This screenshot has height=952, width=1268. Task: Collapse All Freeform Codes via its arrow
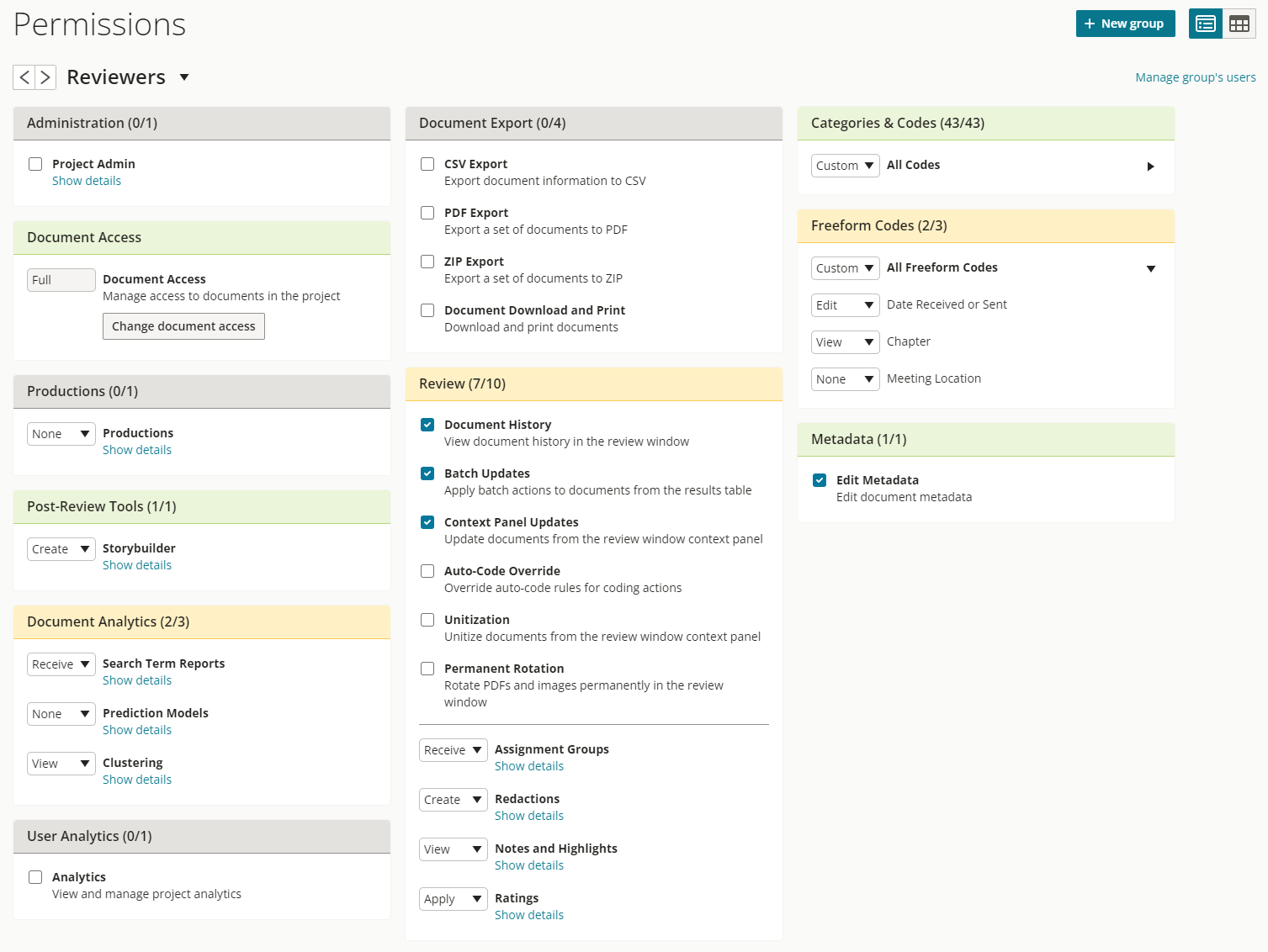pyautogui.click(x=1150, y=268)
